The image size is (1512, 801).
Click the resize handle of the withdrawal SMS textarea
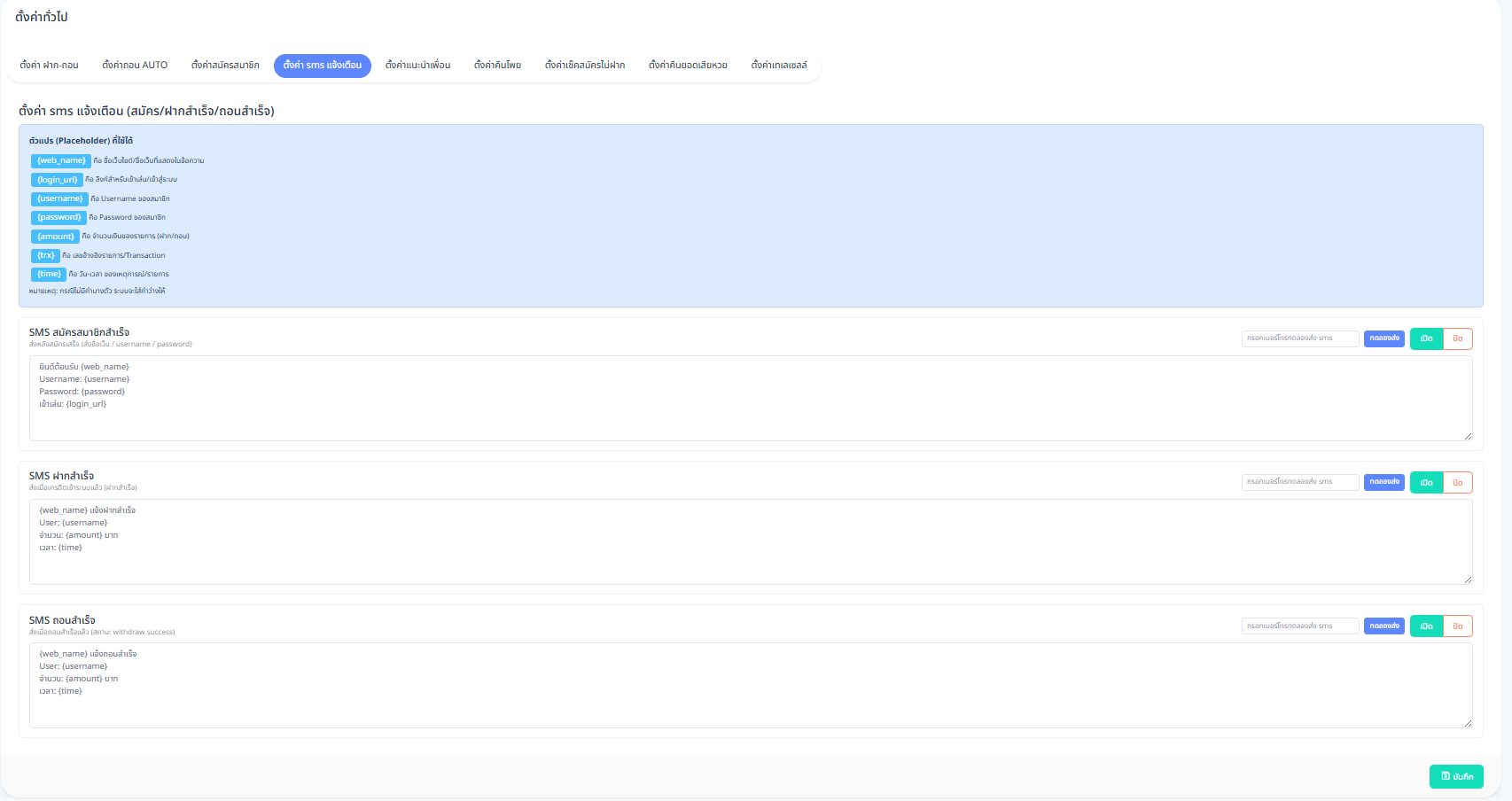coord(1468,723)
